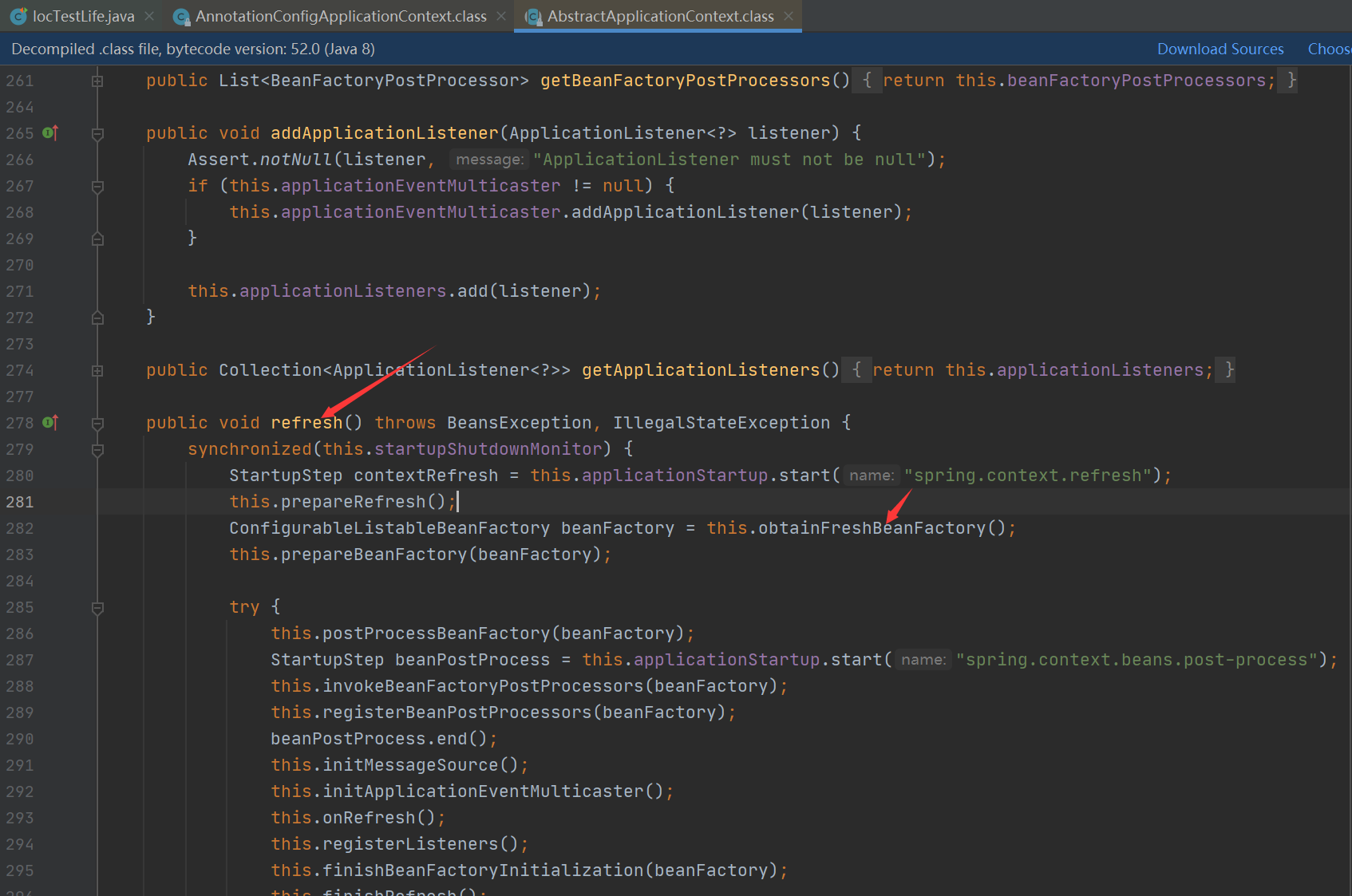Collapse fold end marker at line 269
Image resolution: width=1352 pixels, height=896 pixels.
point(97,239)
